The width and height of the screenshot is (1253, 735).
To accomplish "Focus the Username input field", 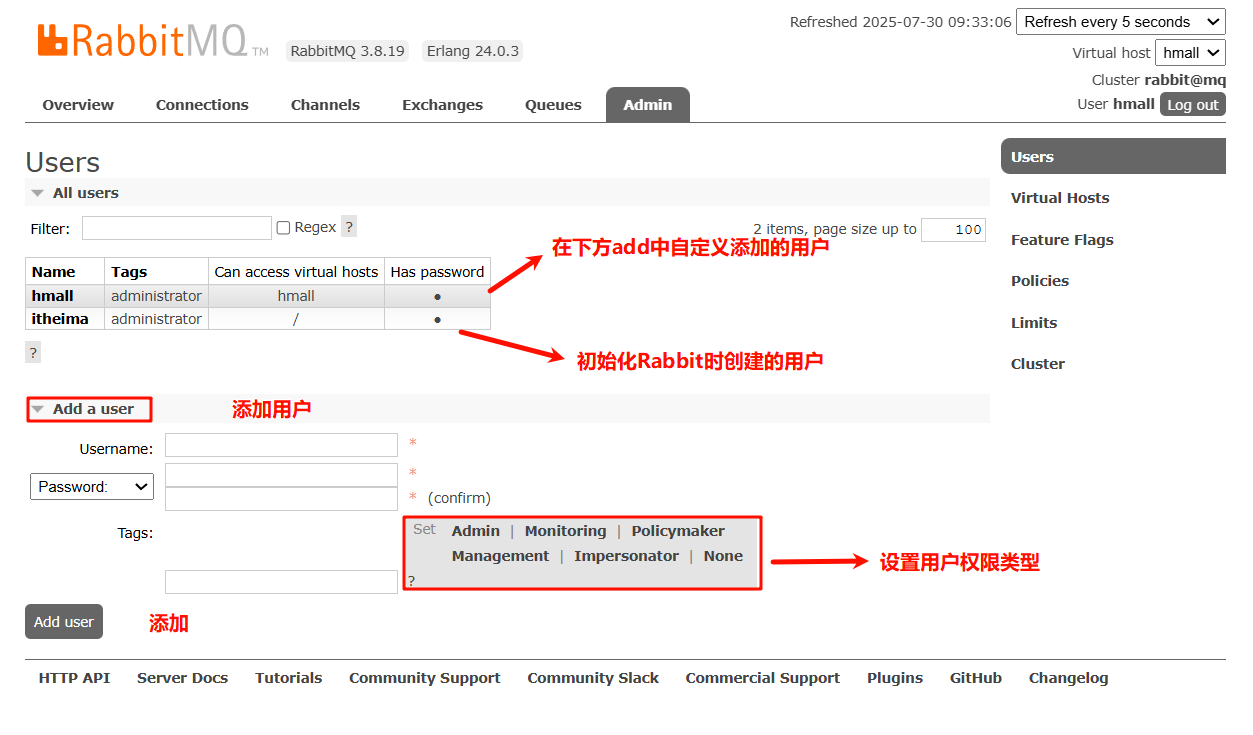I will pyautogui.click(x=281, y=445).
